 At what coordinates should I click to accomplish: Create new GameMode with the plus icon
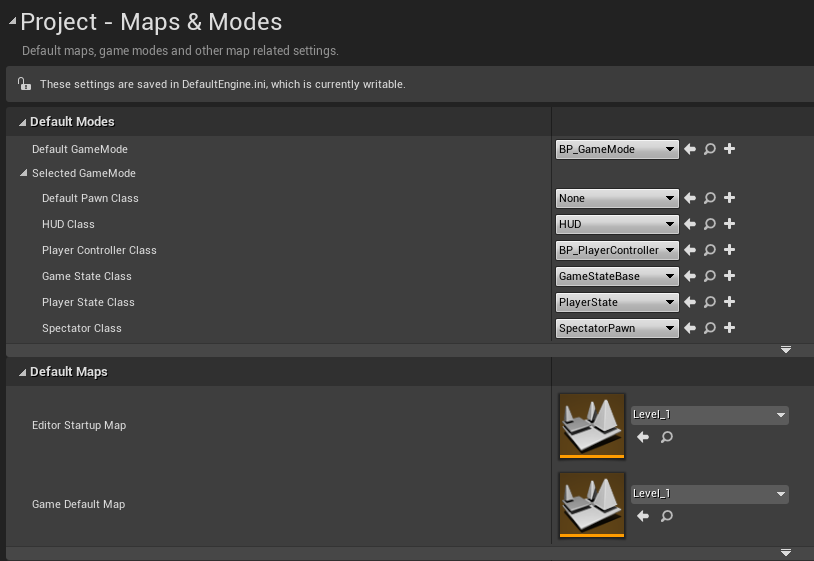click(x=729, y=149)
